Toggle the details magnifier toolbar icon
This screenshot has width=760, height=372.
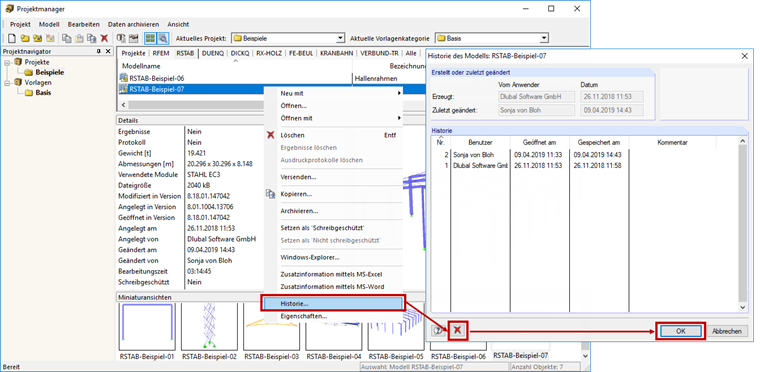163,38
